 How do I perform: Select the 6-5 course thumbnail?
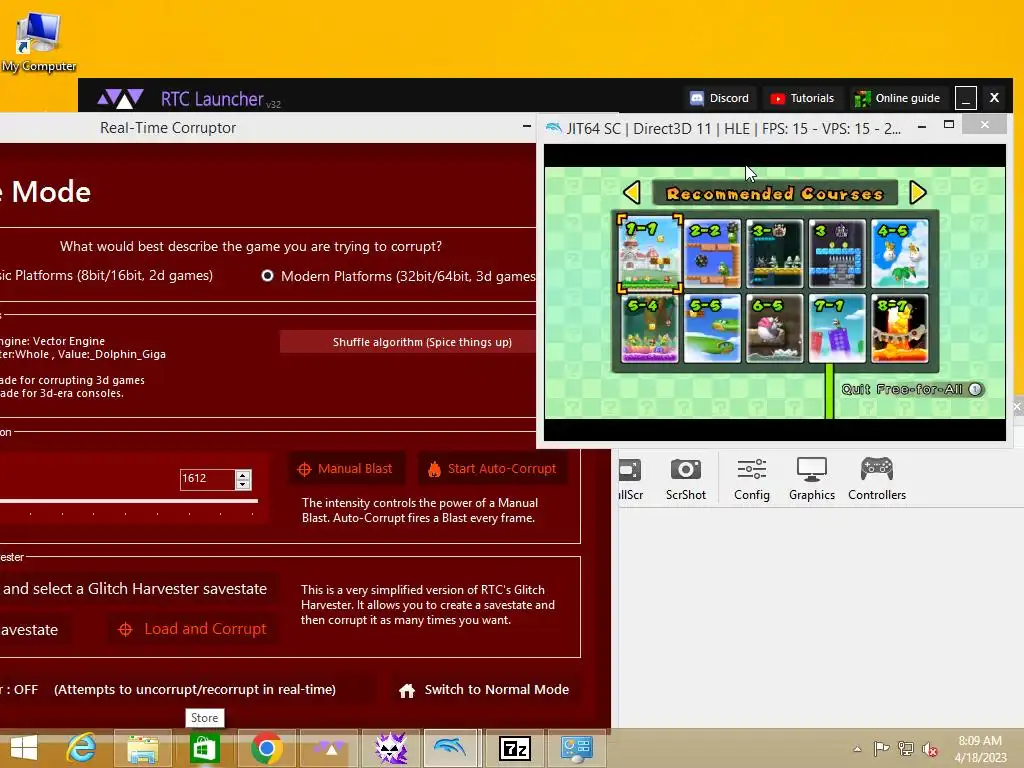(775, 328)
